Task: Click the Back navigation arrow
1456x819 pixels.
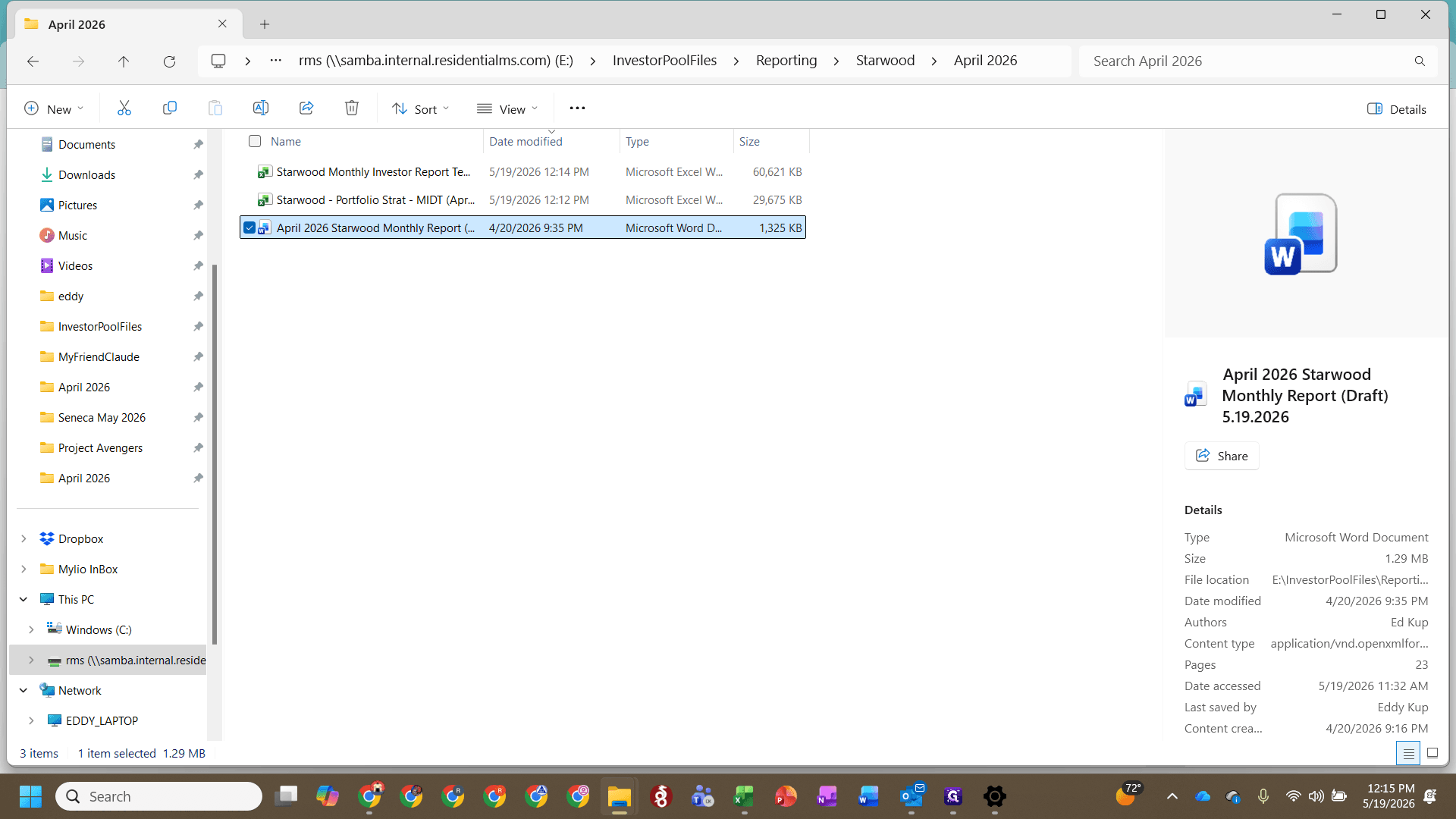Action: tap(33, 61)
